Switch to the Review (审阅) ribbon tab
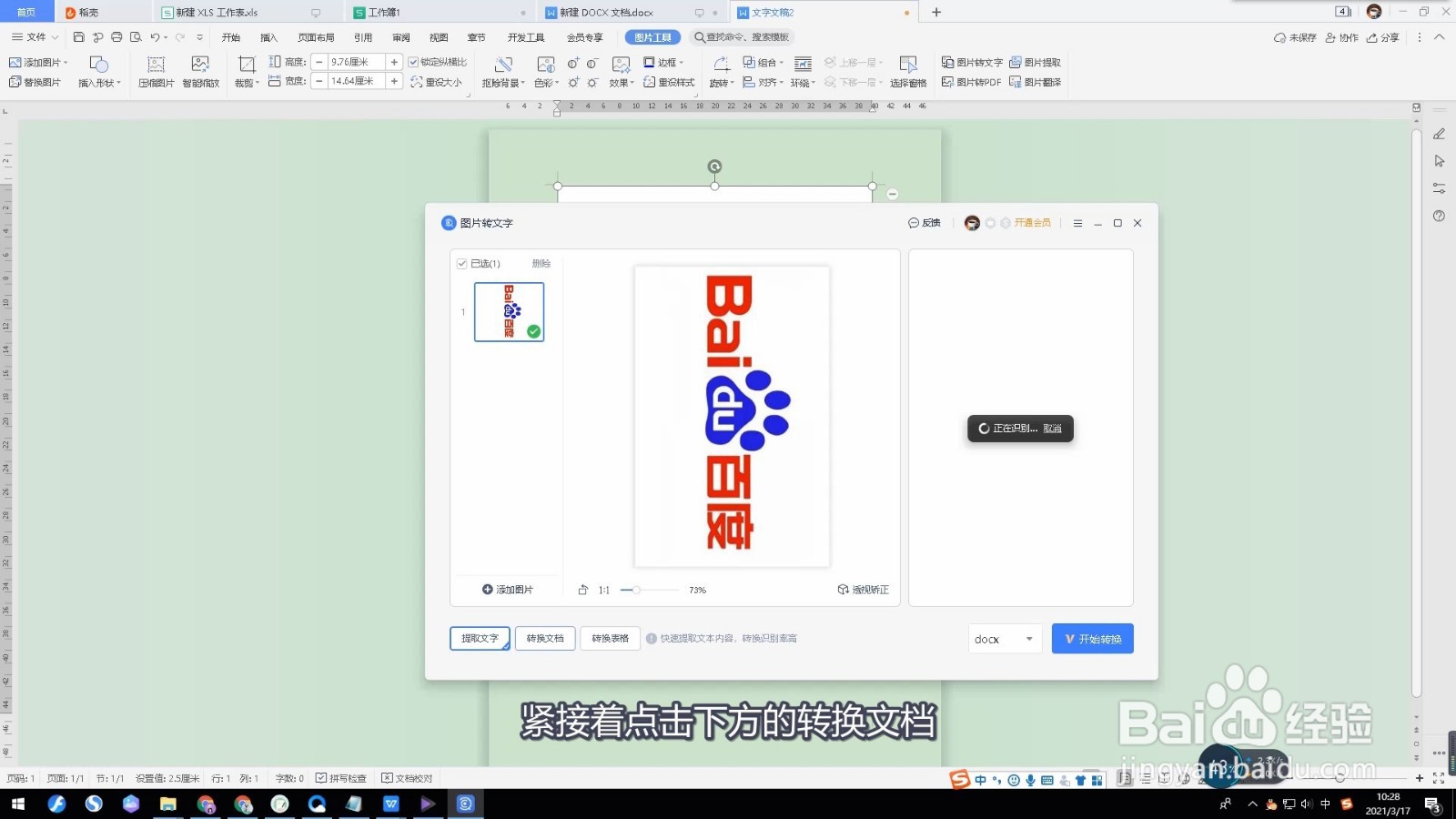 pyautogui.click(x=401, y=37)
